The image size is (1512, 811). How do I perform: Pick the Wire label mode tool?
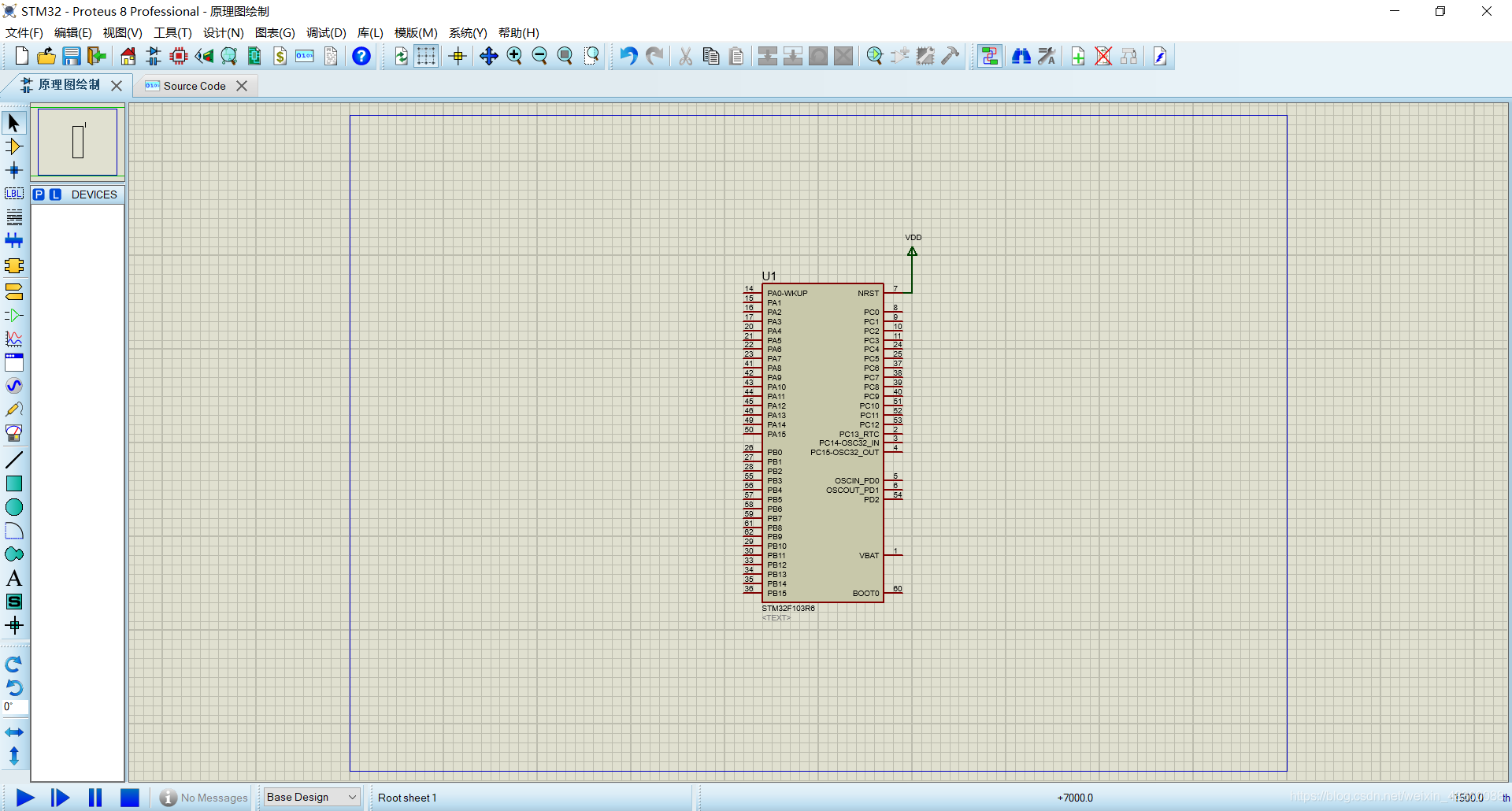14,194
